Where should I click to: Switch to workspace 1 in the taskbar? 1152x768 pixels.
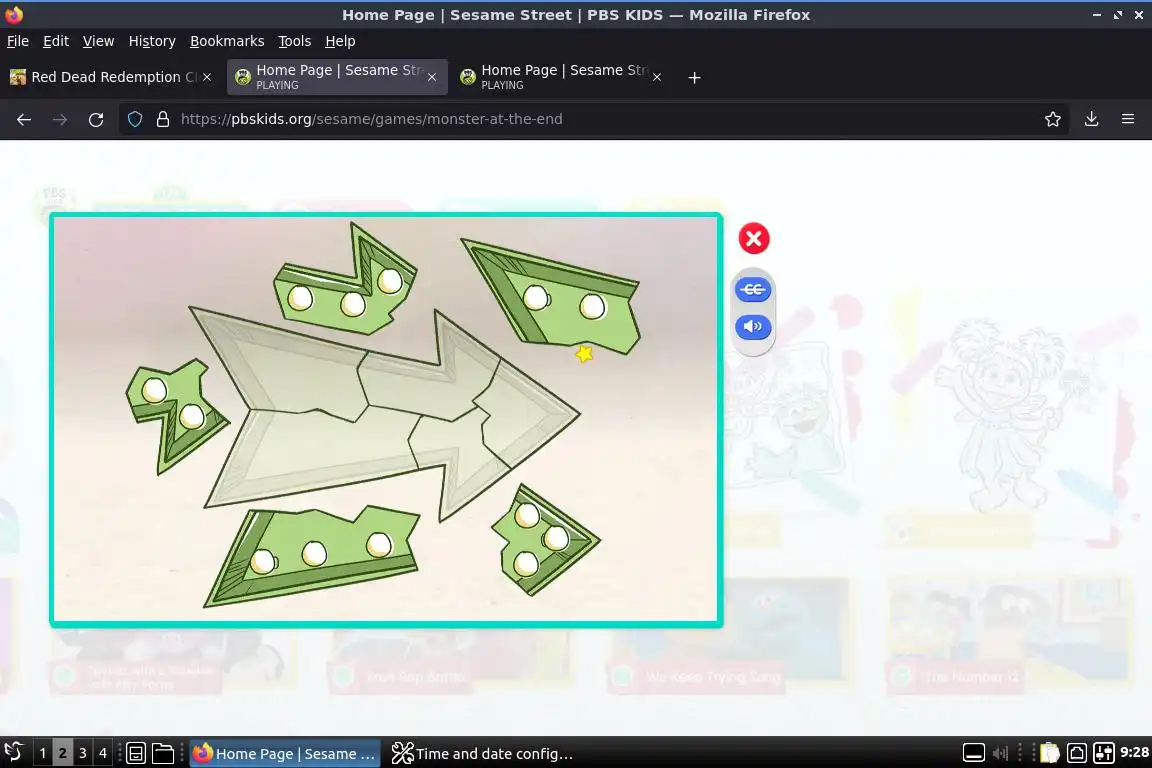(x=43, y=753)
